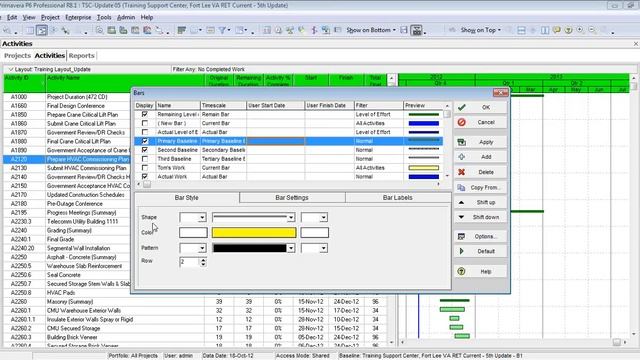Click the right white Color swatch
Viewport: 640px width, 360px height.
pyautogui.click(x=314, y=233)
